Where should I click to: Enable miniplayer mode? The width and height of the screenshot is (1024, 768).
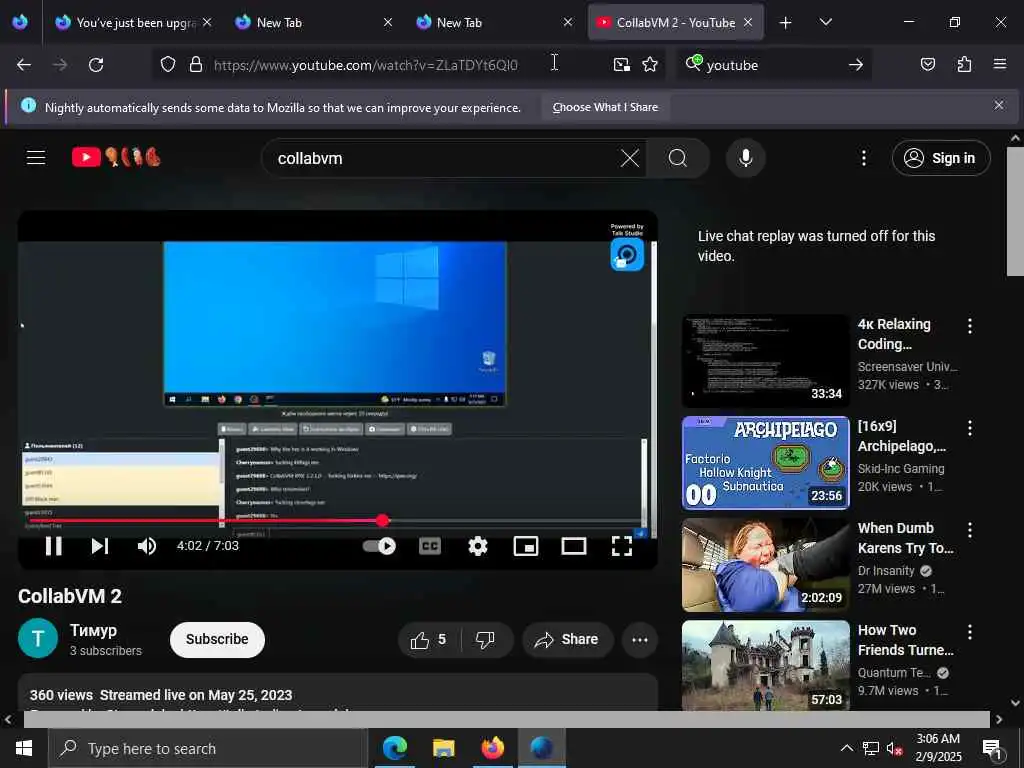526,546
